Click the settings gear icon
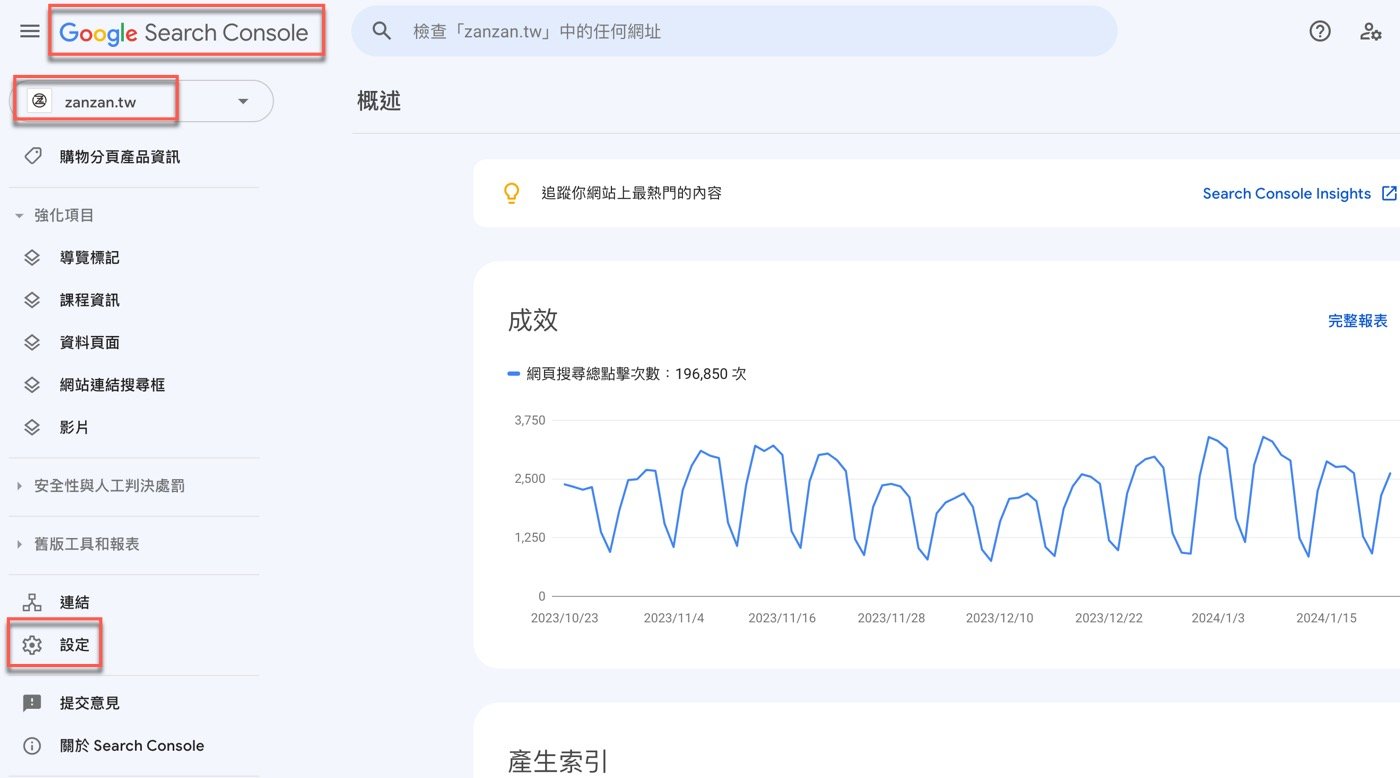The height and width of the screenshot is (778, 1400). [x=32, y=645]
